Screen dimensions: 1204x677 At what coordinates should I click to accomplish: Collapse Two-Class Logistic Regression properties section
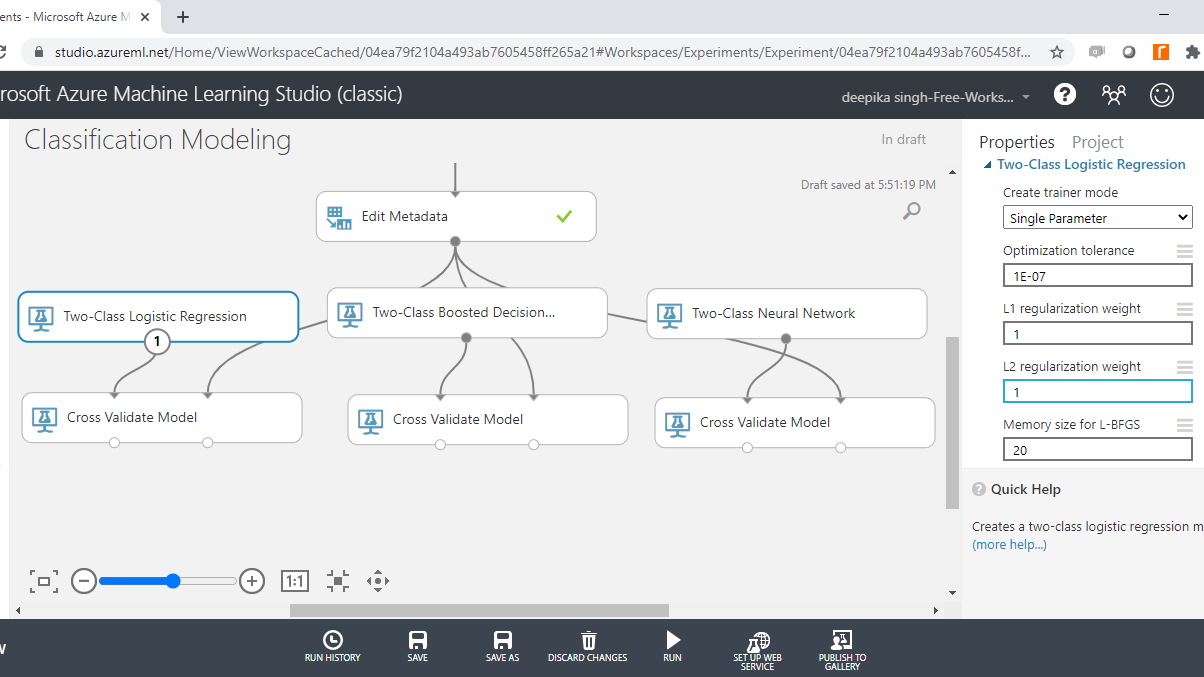coord(988,165)
